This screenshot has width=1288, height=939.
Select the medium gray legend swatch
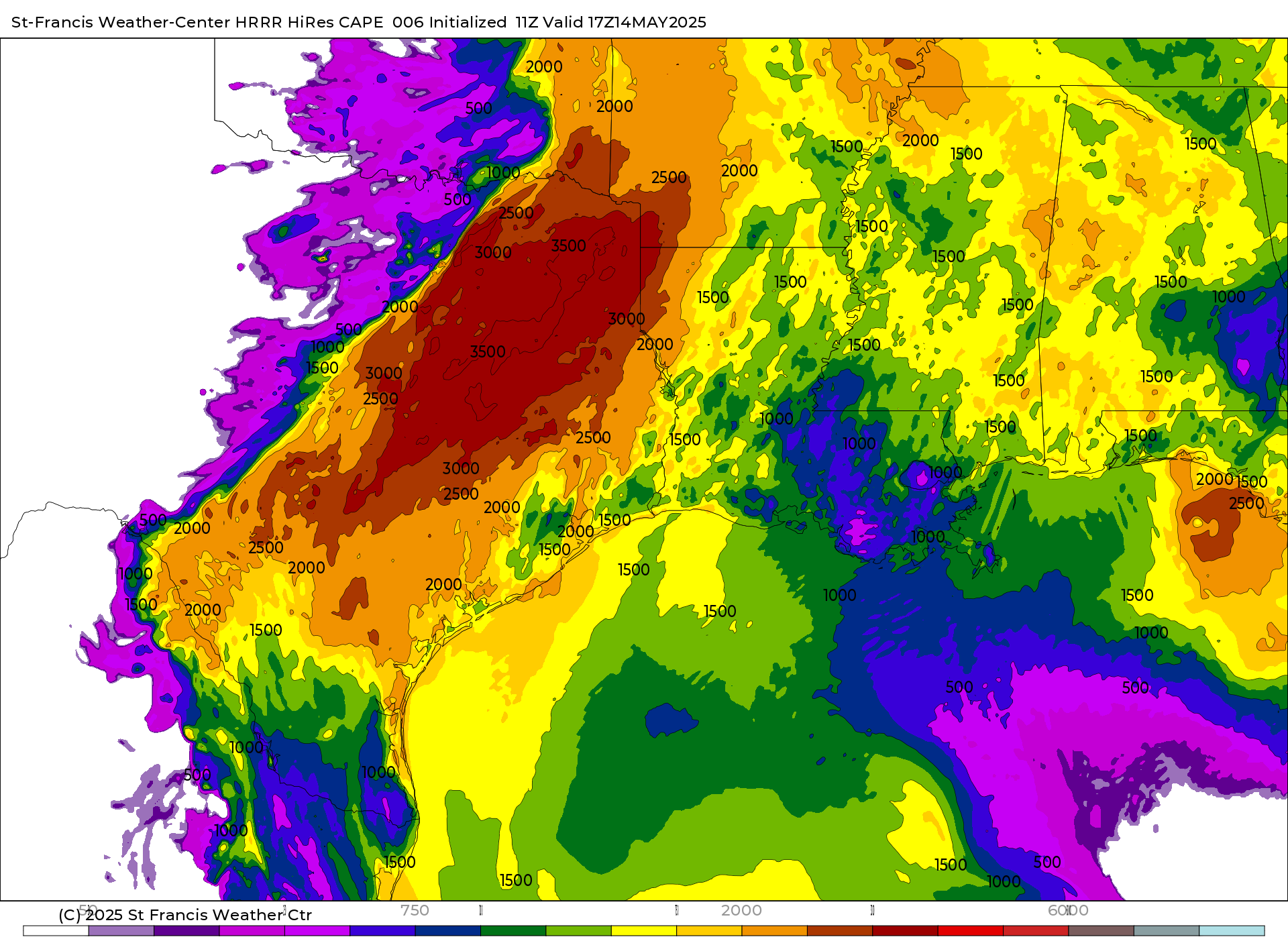tap(1167, 931)
